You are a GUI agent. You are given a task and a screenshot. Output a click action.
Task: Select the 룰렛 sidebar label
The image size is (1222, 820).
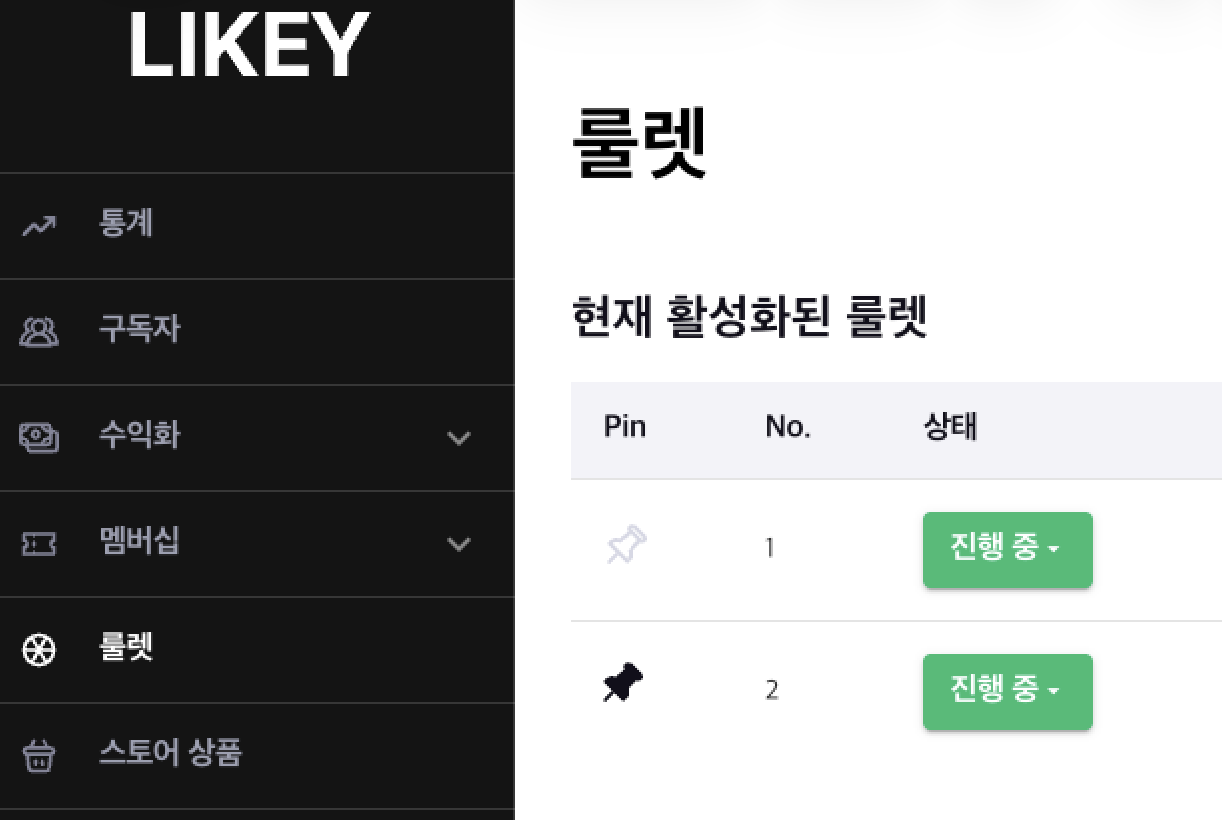[126, 648]
